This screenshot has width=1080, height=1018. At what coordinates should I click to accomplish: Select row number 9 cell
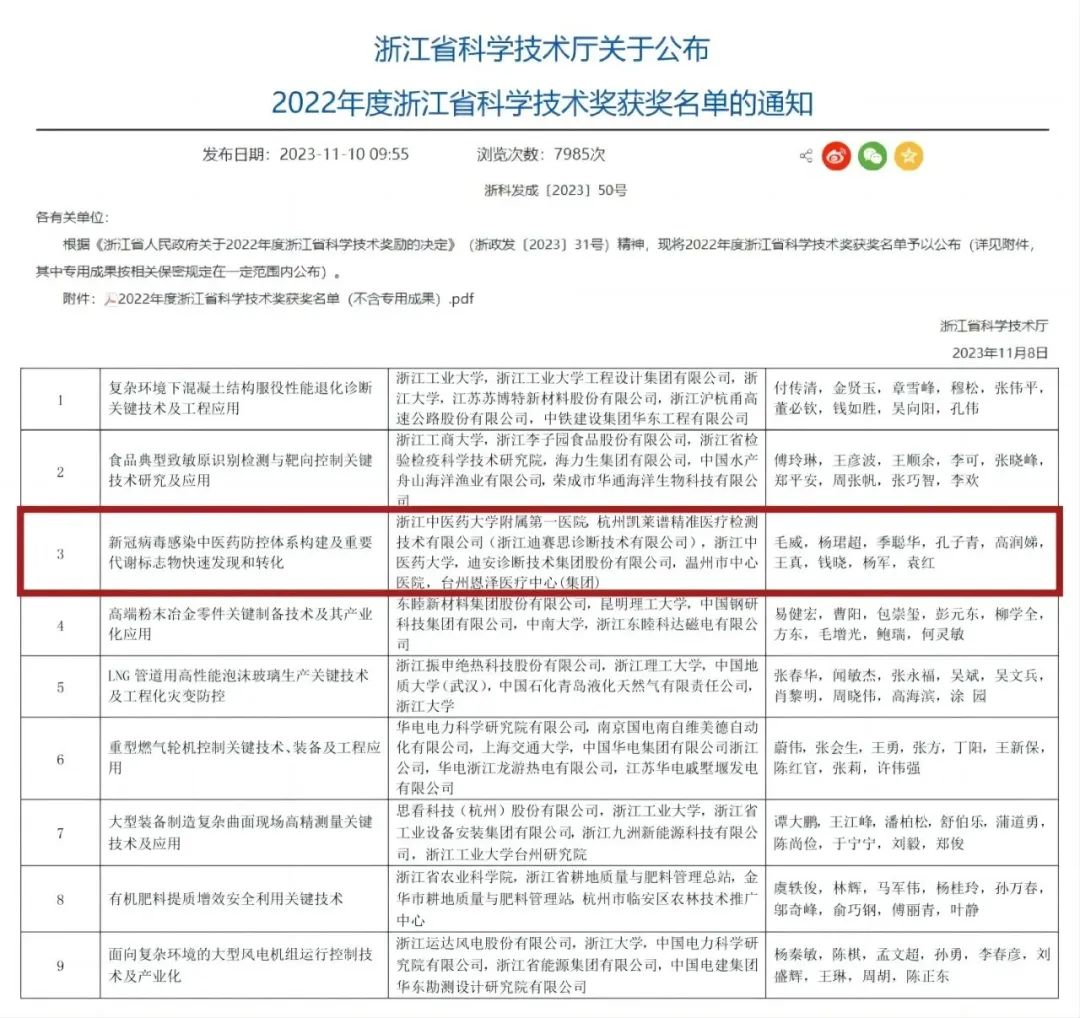click(x=61, y=965)
